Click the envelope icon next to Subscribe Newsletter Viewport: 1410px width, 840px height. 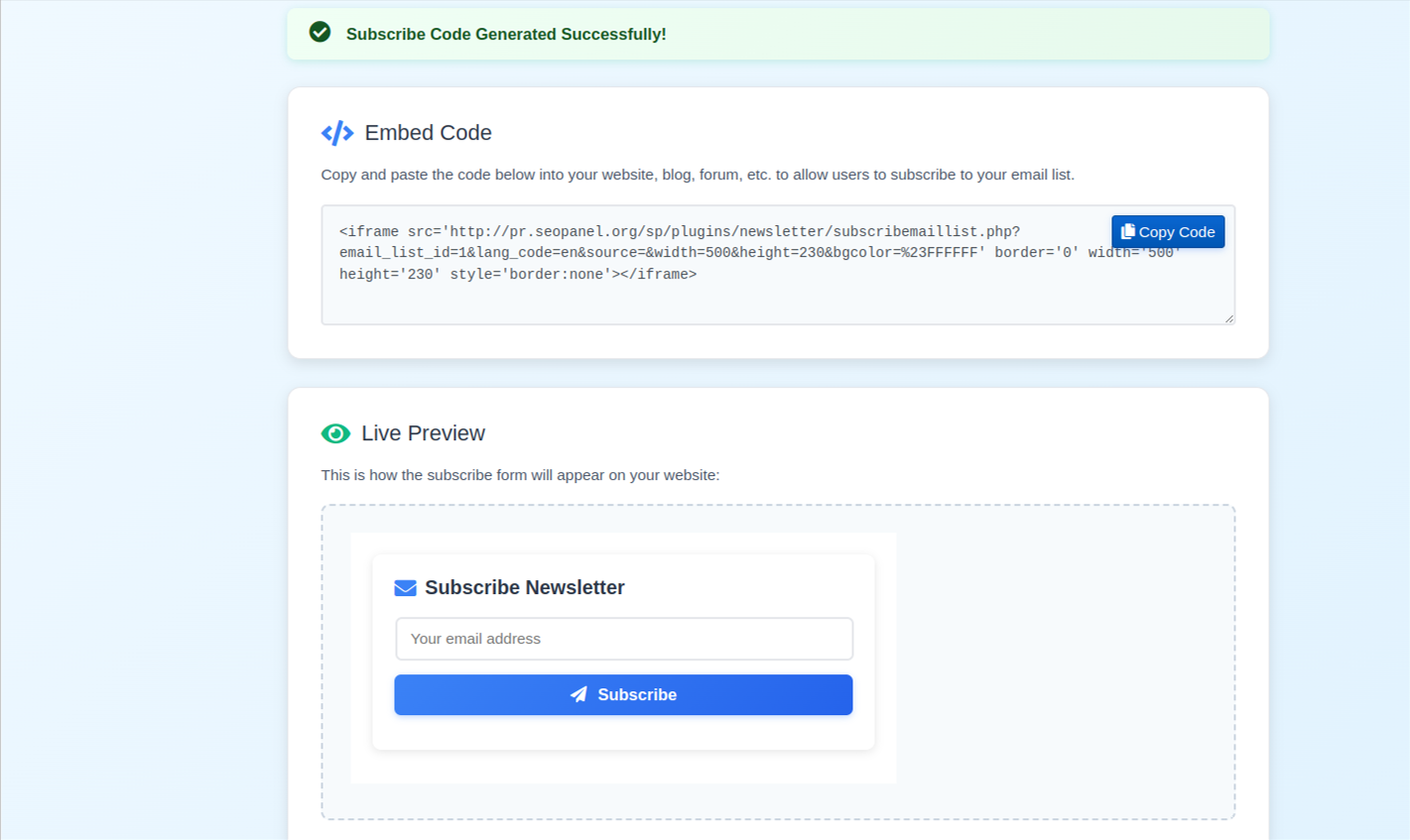point(405,587)
